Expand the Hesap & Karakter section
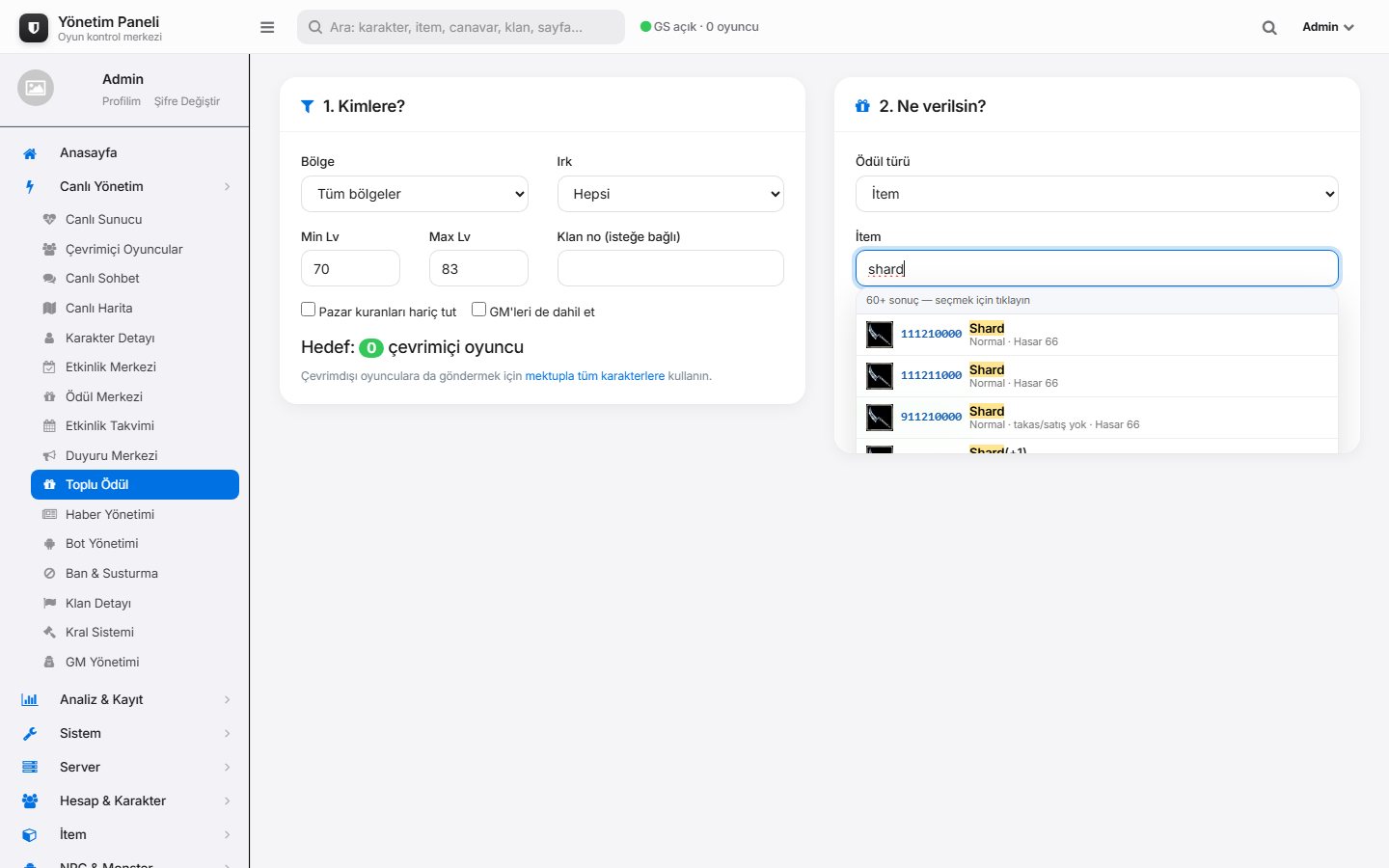 (x=125, y=800)
